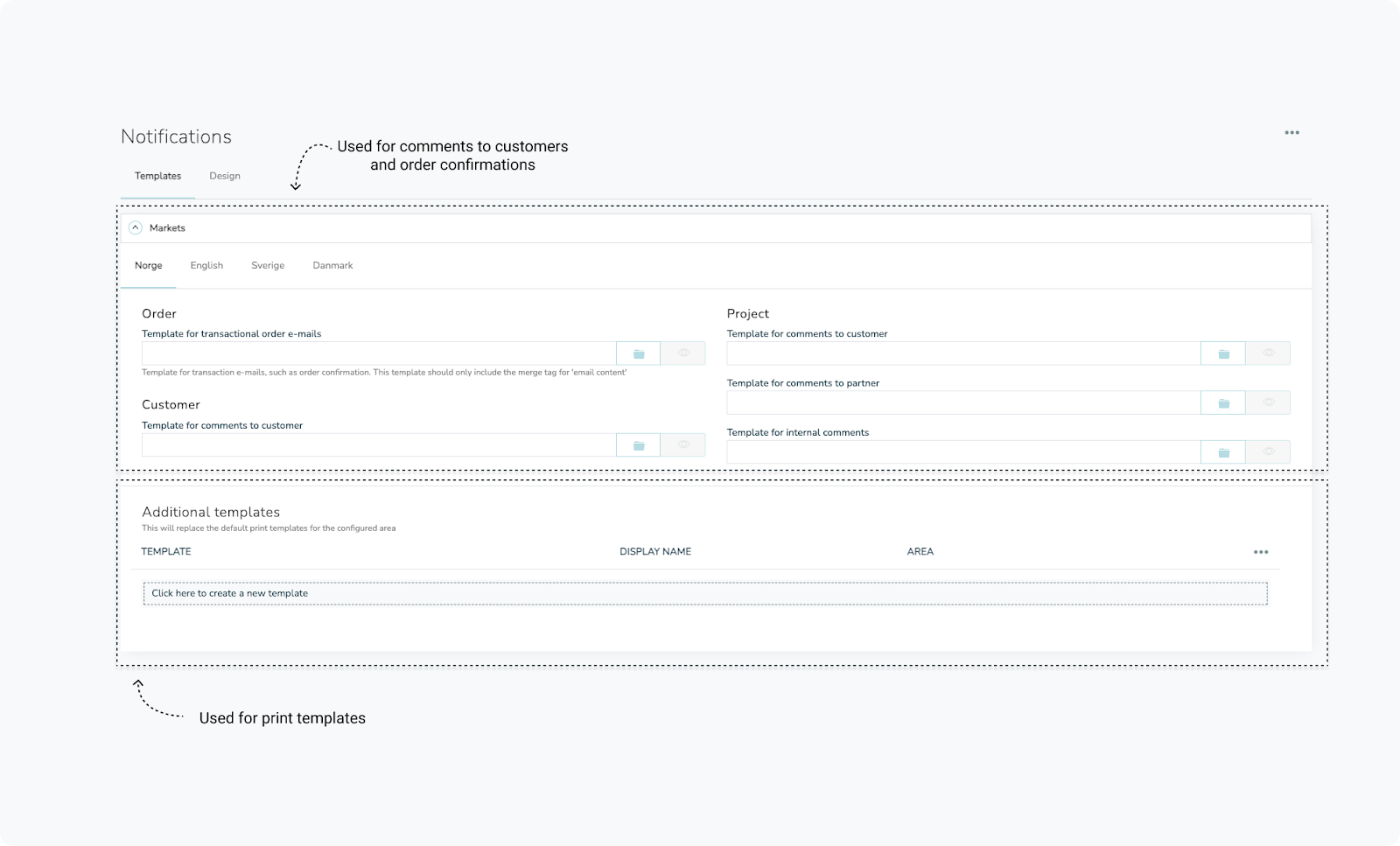Switch to the Sverige market tab

pos(268,265)
